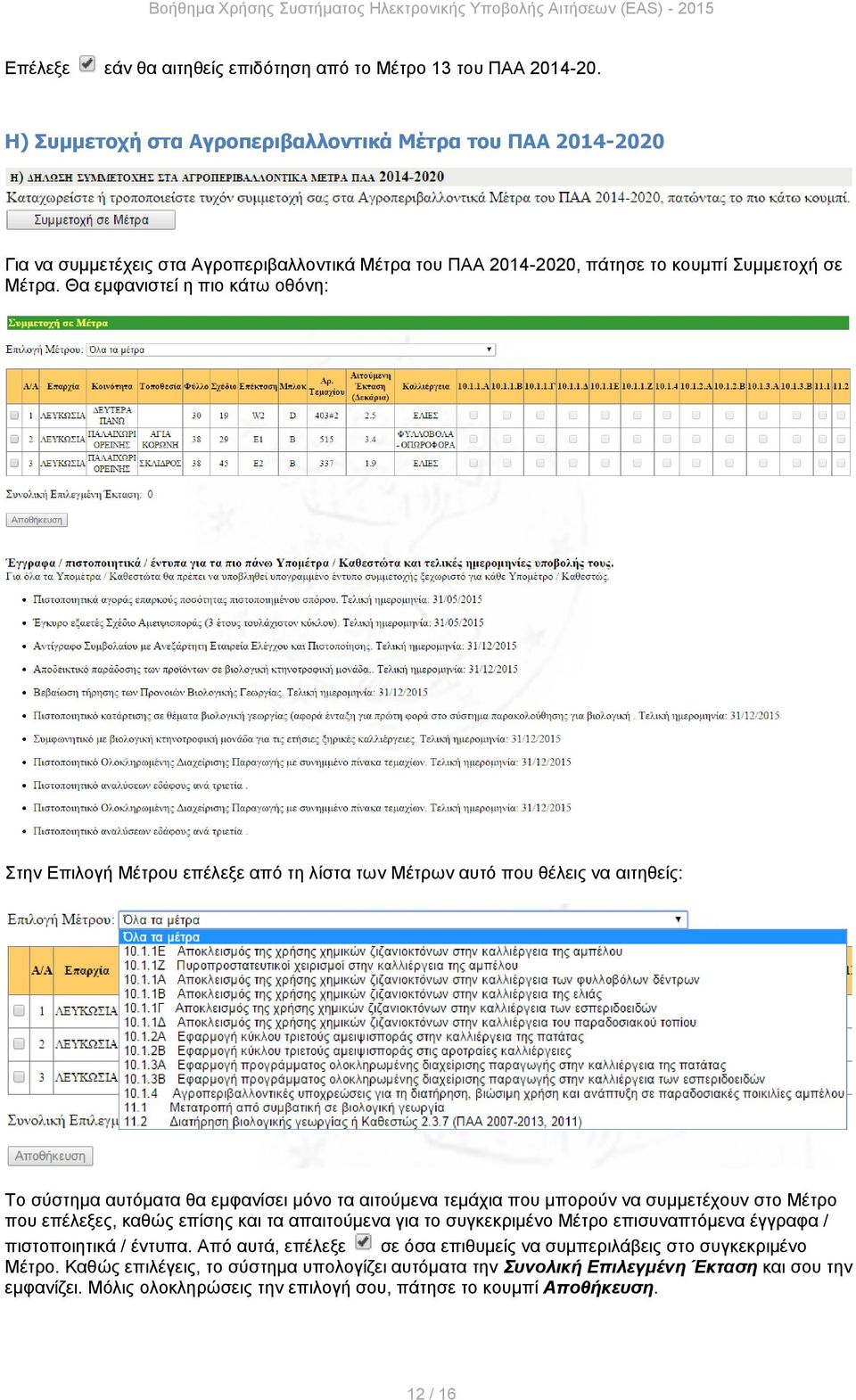Choose option 10.1.1Β καλλιέργεια της ελιάς
Viewport: 856px width, 1400px height.
click(x=482, y=994)
